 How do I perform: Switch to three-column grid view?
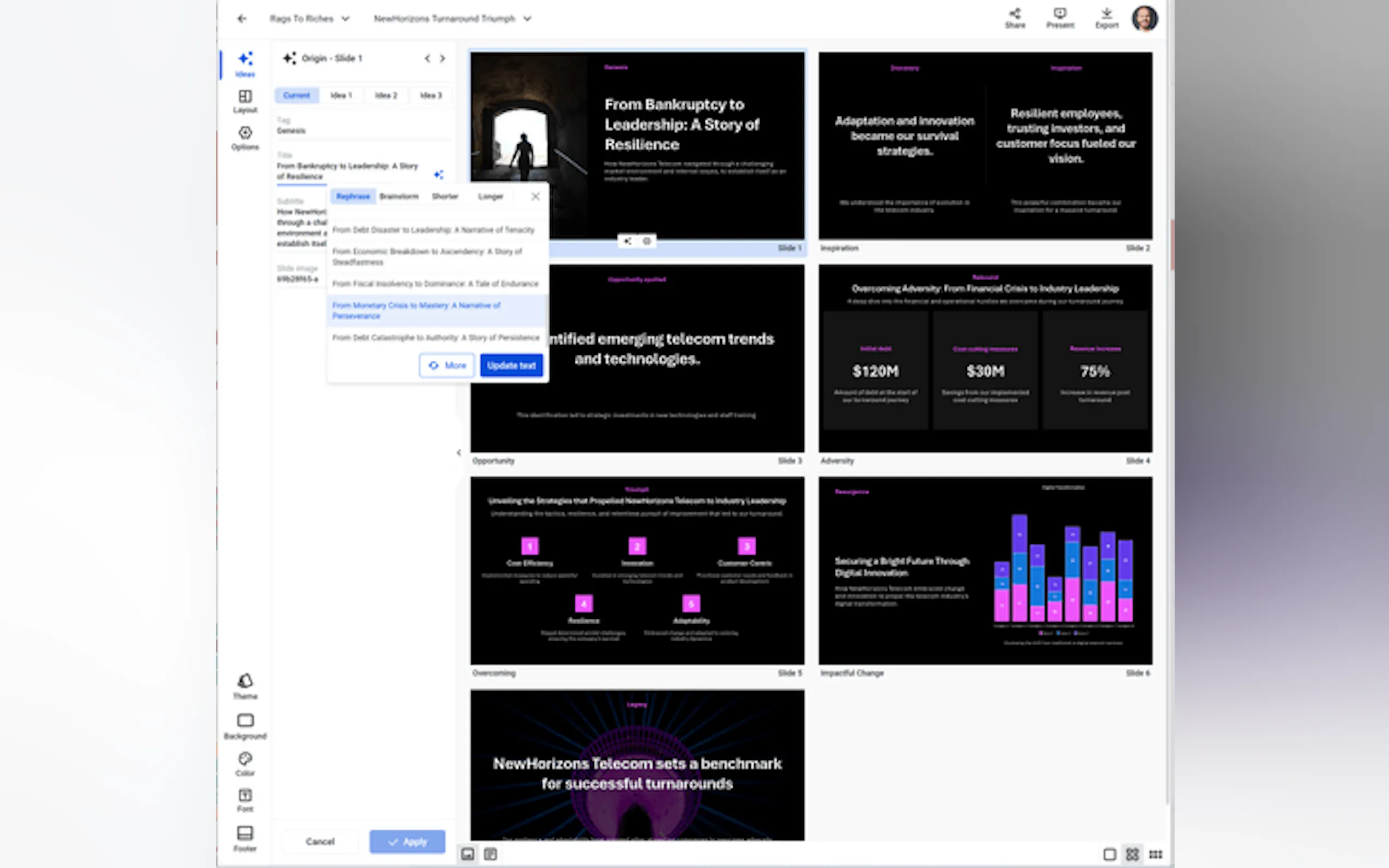point(1155,855)
